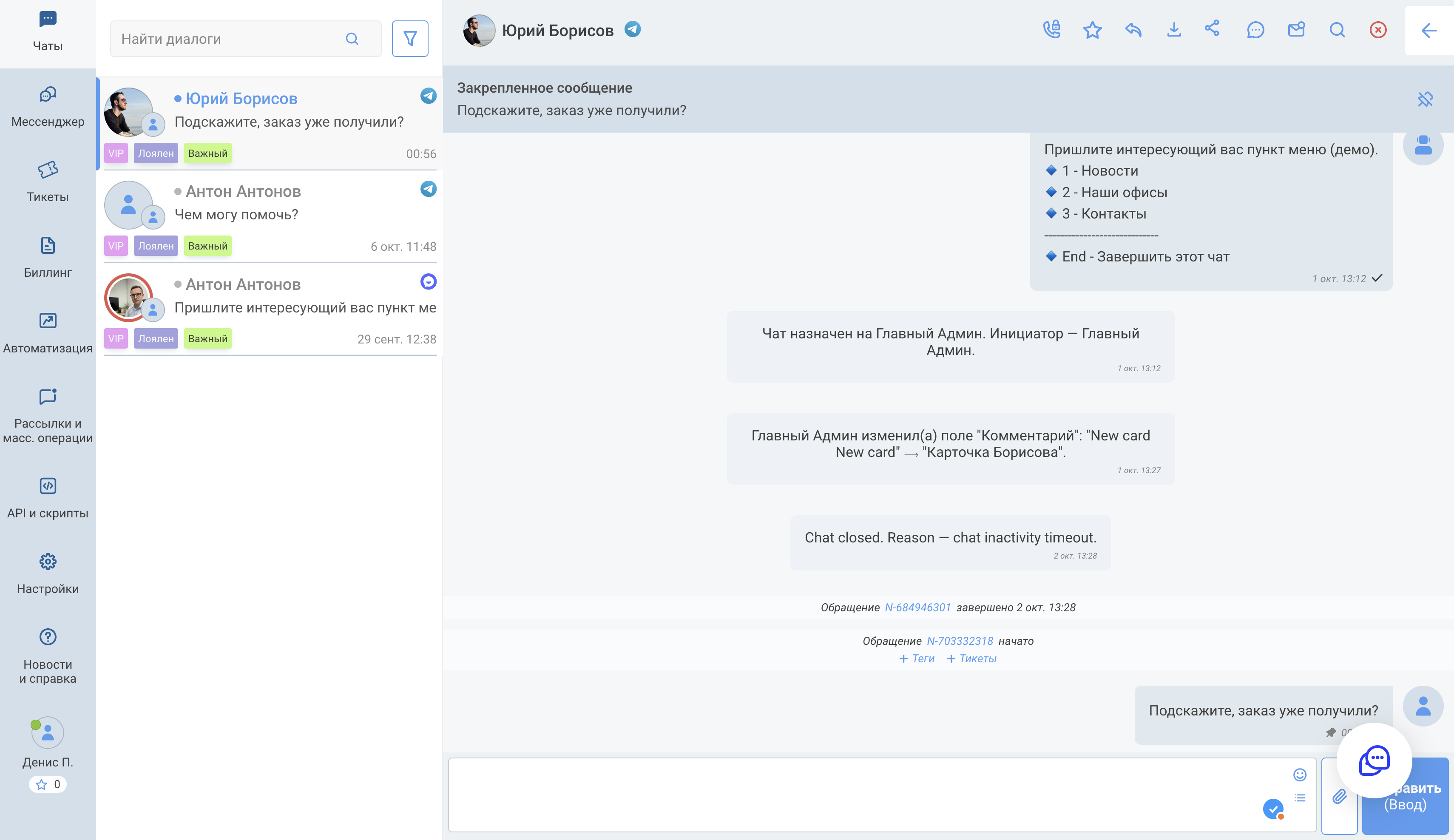Click the + Теги link
This screenshot has width=1454, height=840.
coord(917,658)
